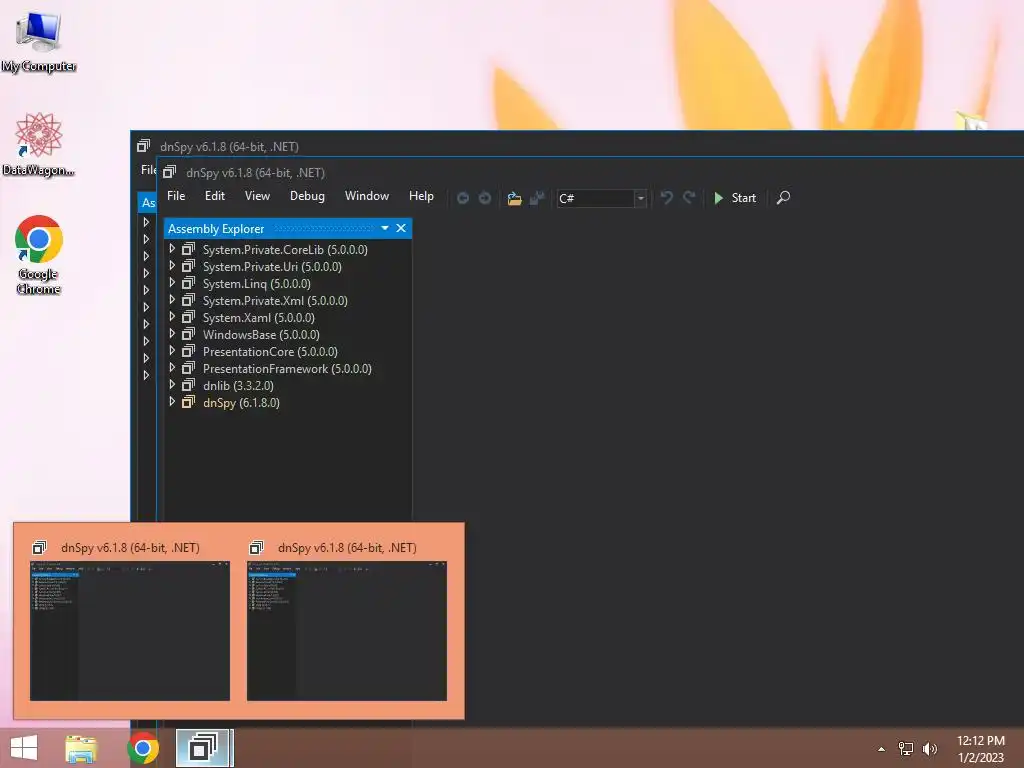Click assembly icon beside WindowsBase
Viewport: 1024px width, 768px height.
point(188,334)
